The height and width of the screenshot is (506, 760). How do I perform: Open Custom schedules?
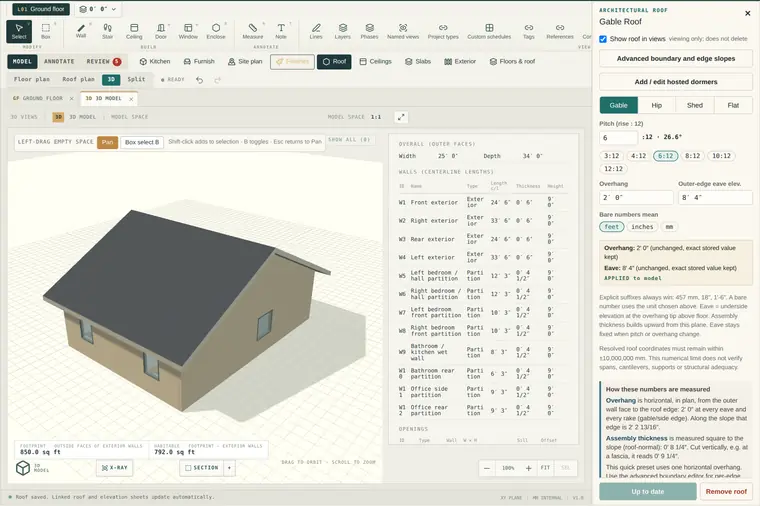[x=489, y=31]
